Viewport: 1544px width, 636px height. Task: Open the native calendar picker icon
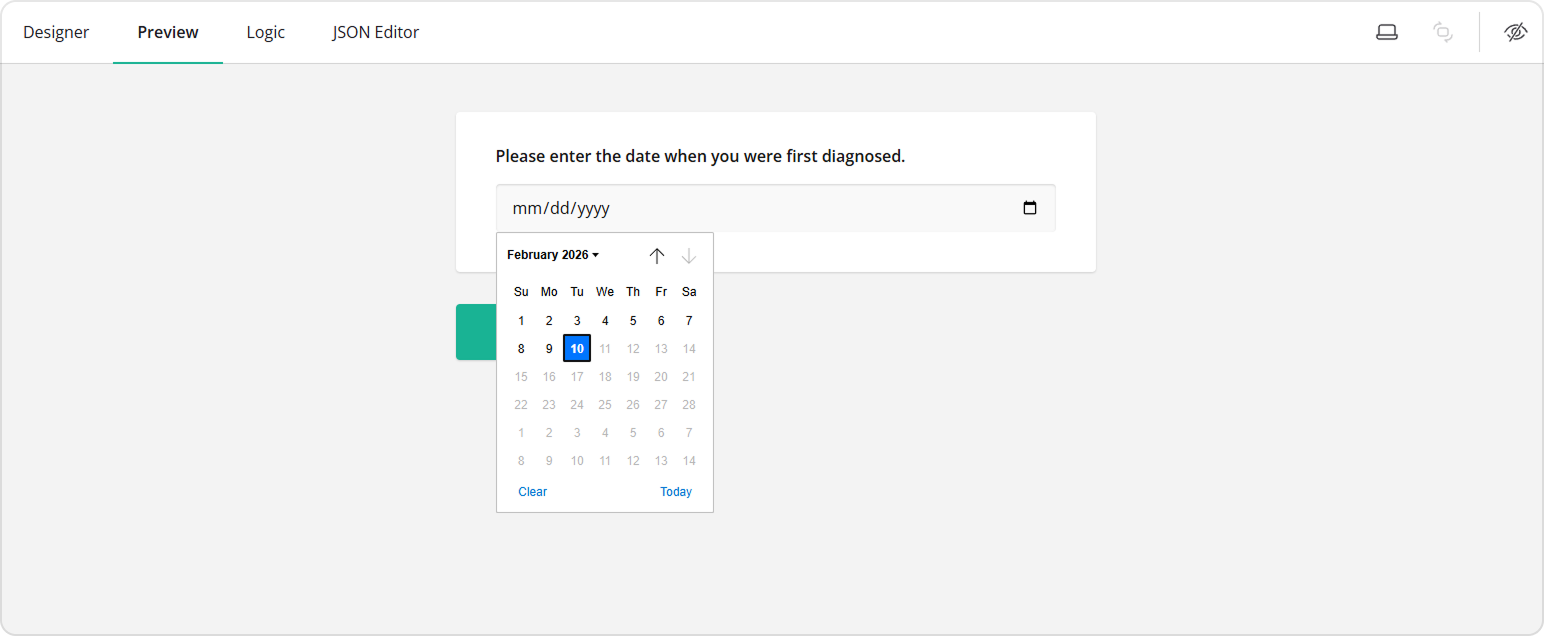(1030, 207)
